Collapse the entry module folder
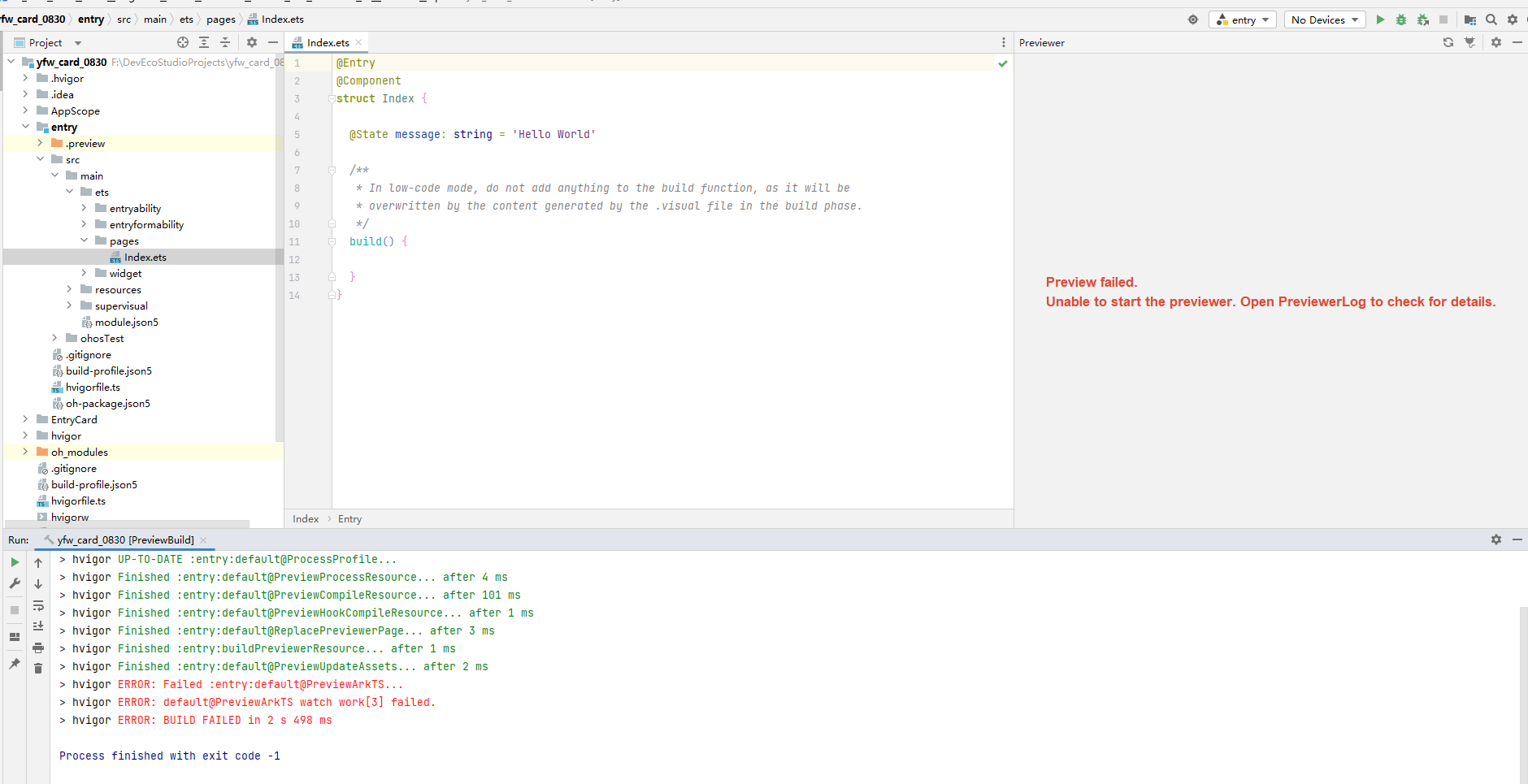This screenshot has width=1528, height=784. pos(25,127)
